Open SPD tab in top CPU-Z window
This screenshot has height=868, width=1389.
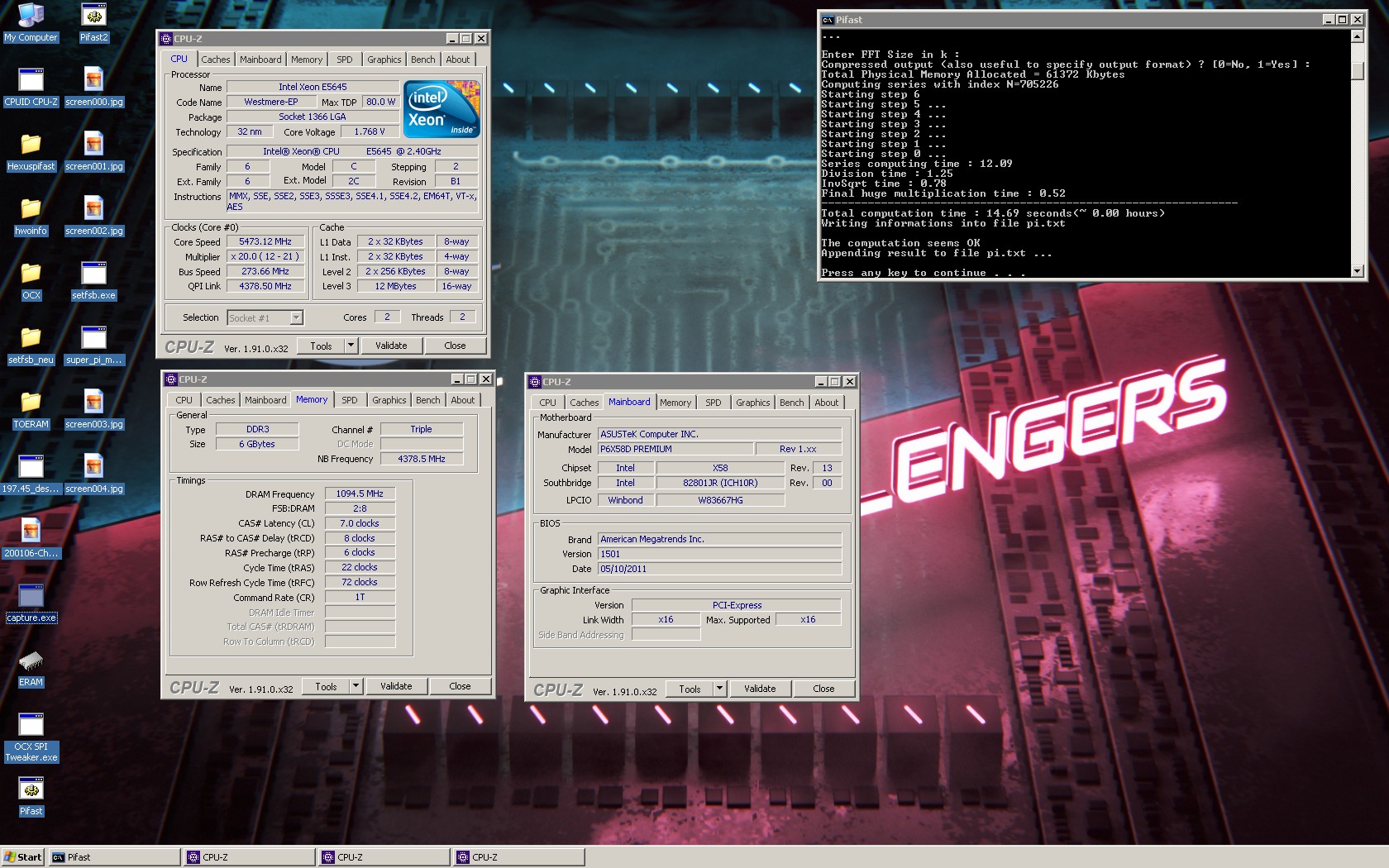[345, 60]
